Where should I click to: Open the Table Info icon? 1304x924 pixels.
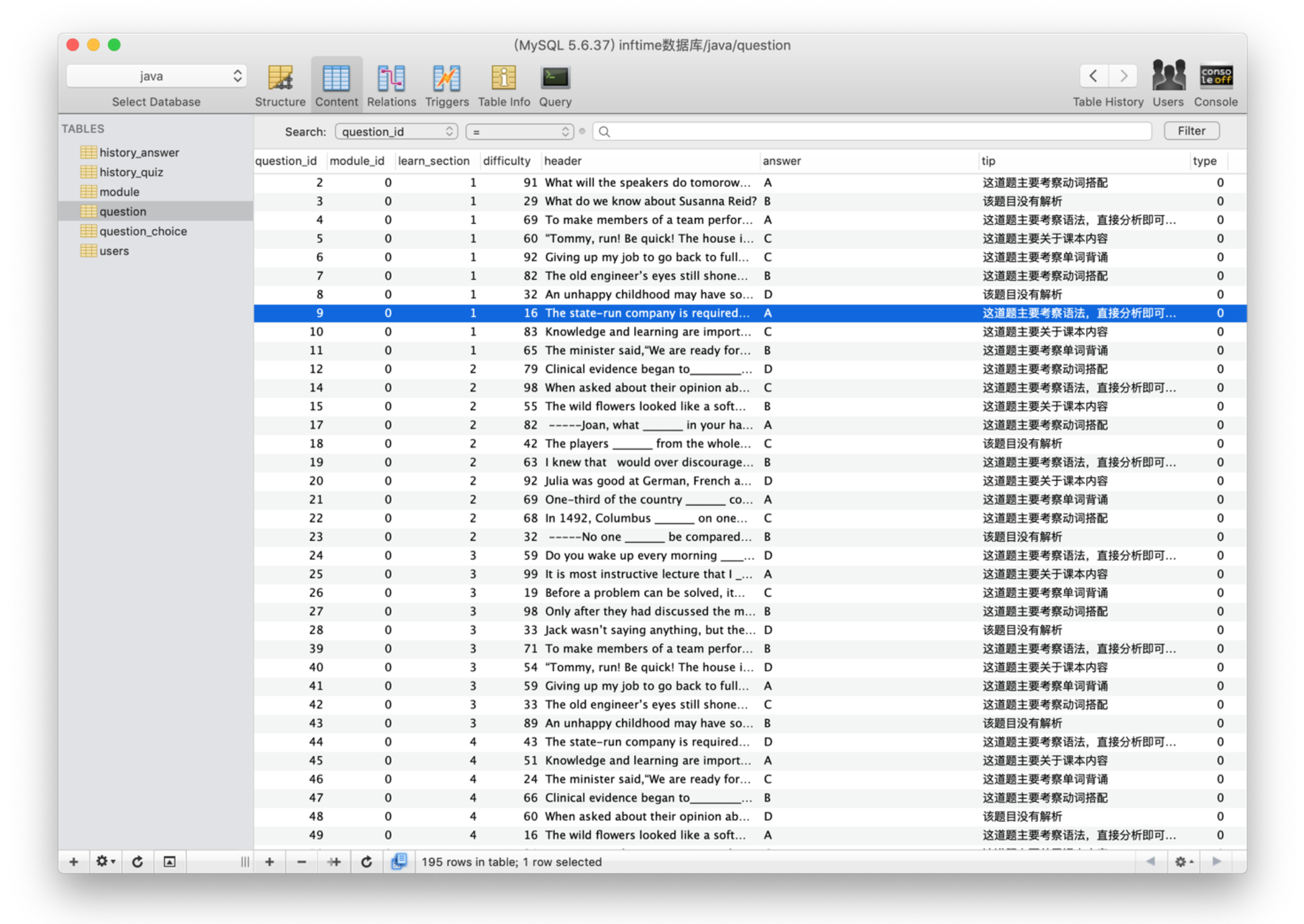(504, 79)
